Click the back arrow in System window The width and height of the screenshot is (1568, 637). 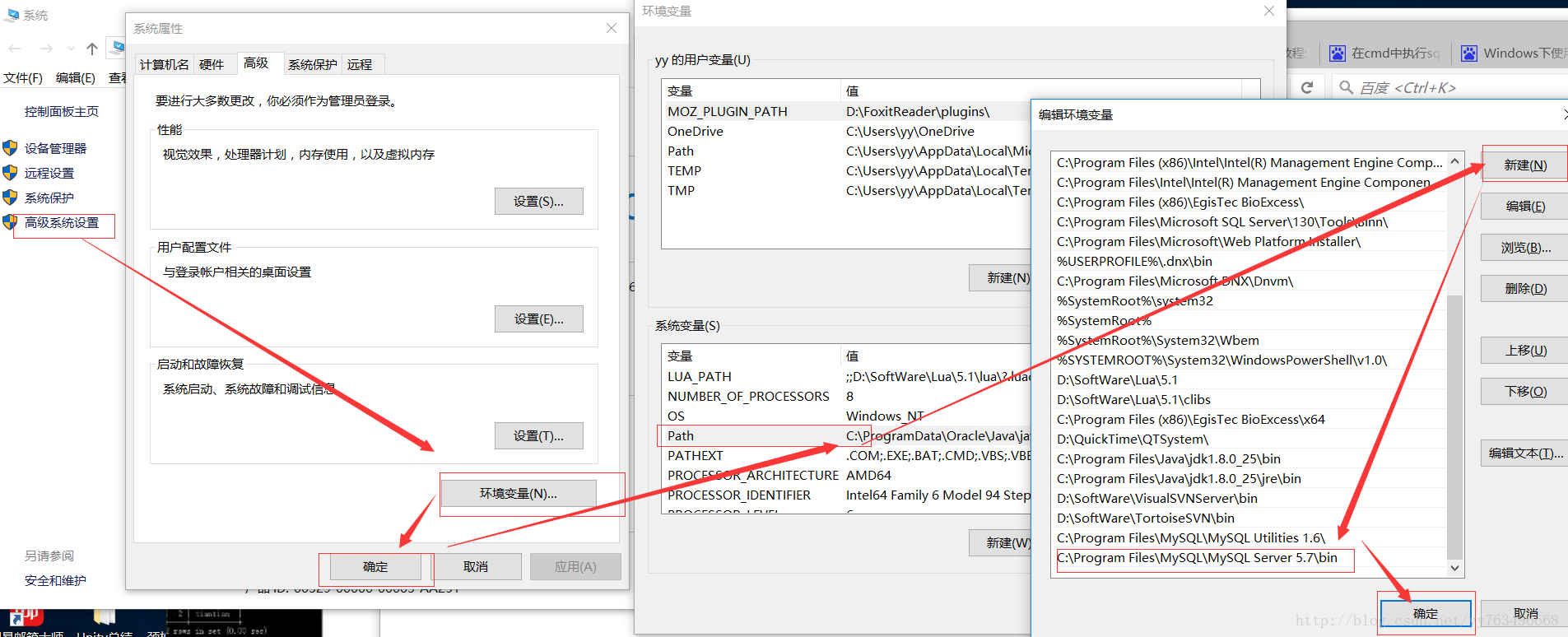point(15,49)
